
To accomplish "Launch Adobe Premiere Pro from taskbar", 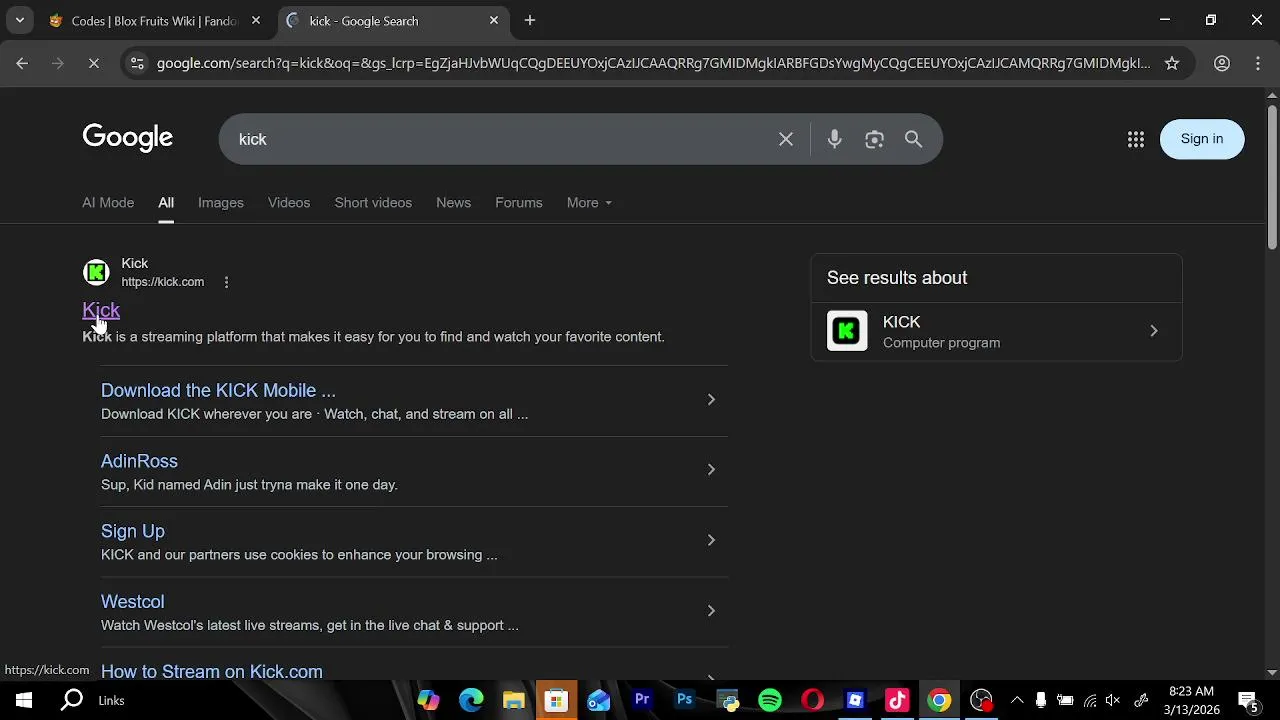I will point(642,700).
